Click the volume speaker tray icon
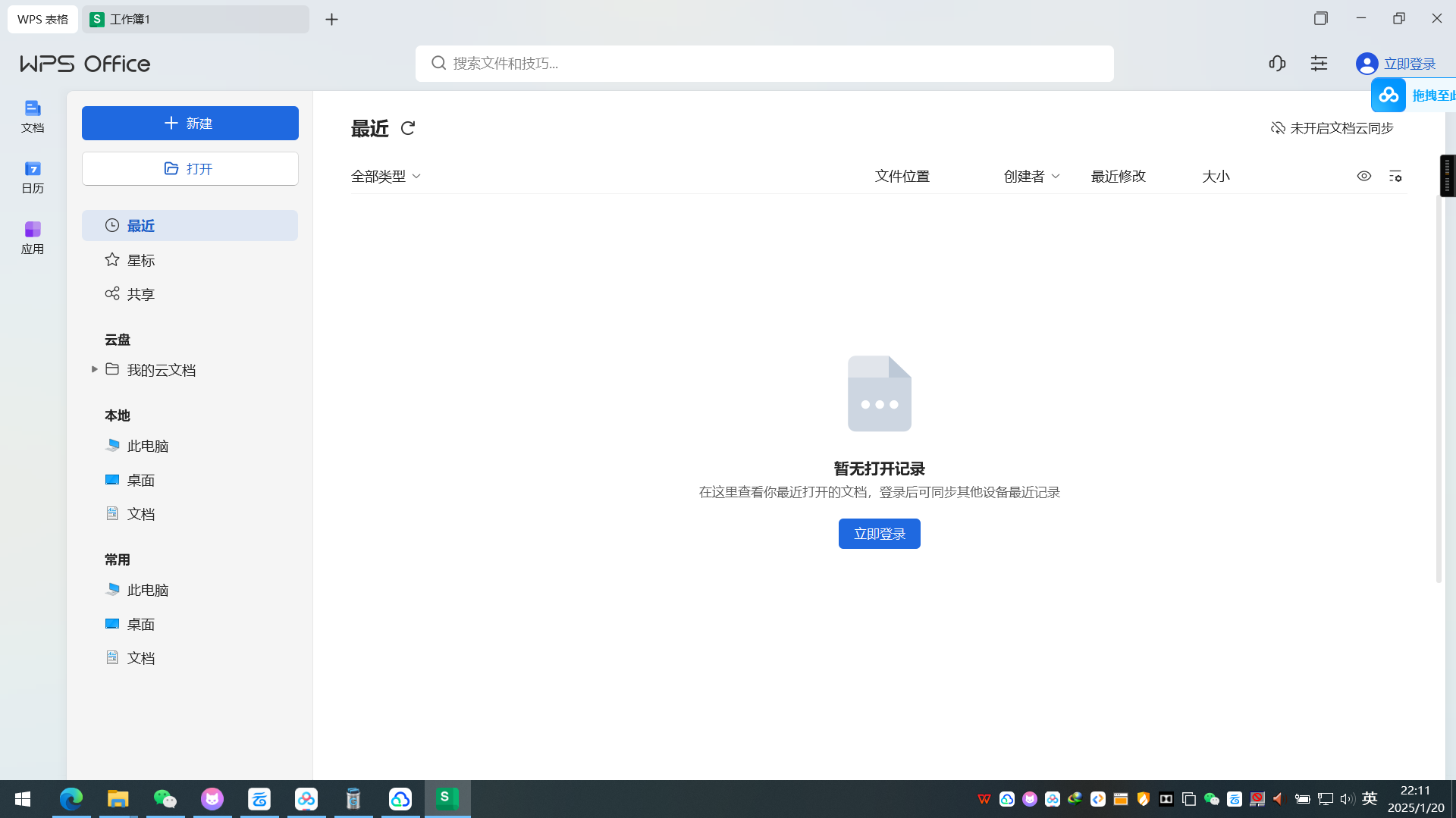This screenshot has width=1456, height=818. click(x=1348, y=799)
